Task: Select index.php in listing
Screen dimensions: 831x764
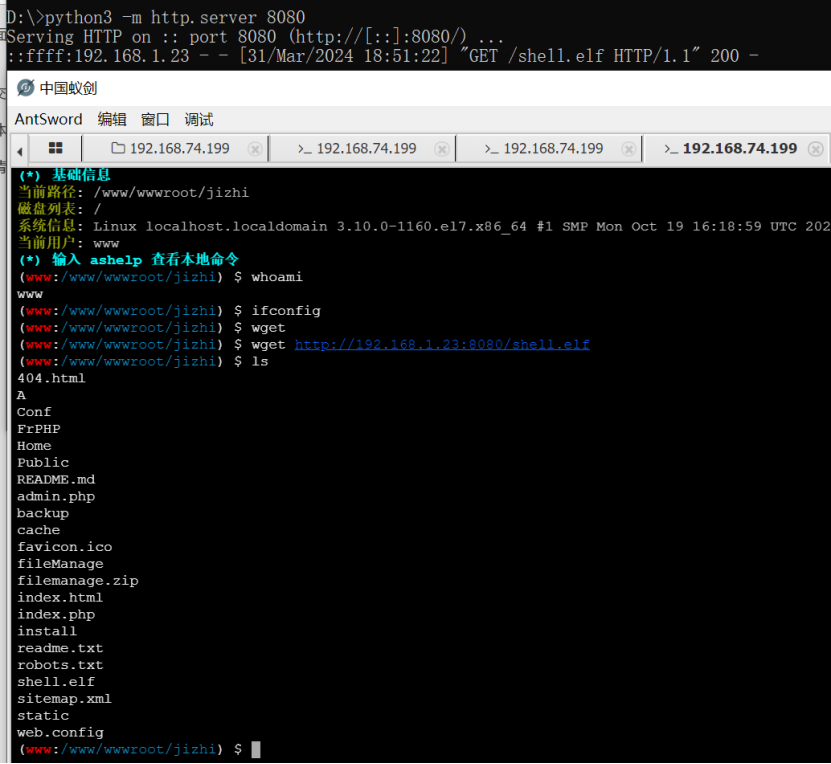Action: pyautogui.click(x=56, y=615)
